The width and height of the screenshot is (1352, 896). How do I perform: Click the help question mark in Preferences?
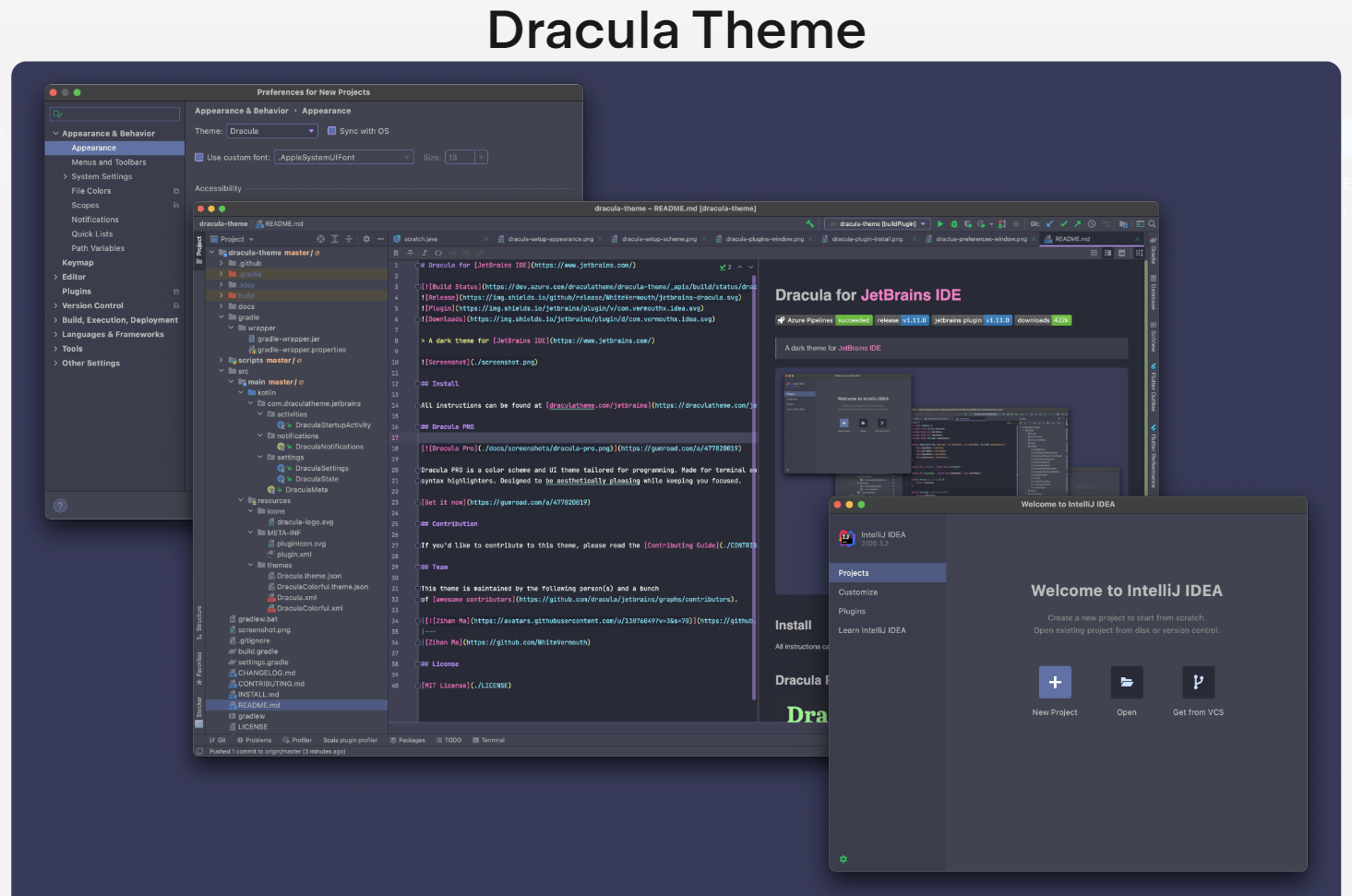point(60,506)
